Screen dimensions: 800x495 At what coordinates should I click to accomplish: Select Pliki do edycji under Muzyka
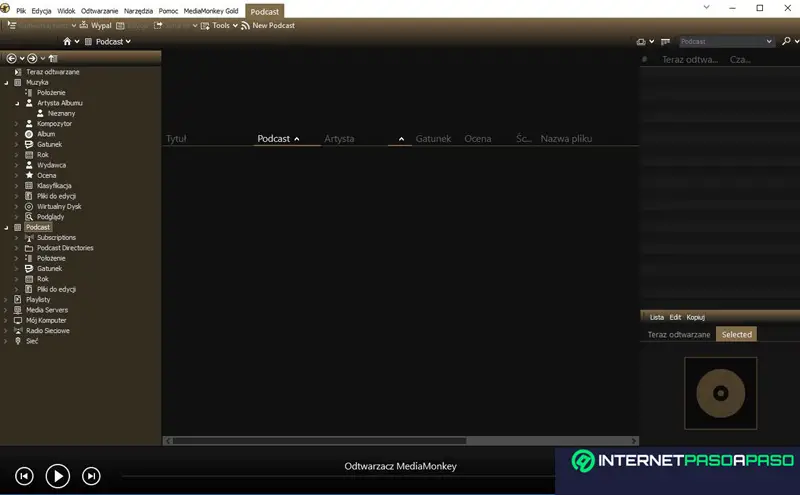click(x=56, y=196)
